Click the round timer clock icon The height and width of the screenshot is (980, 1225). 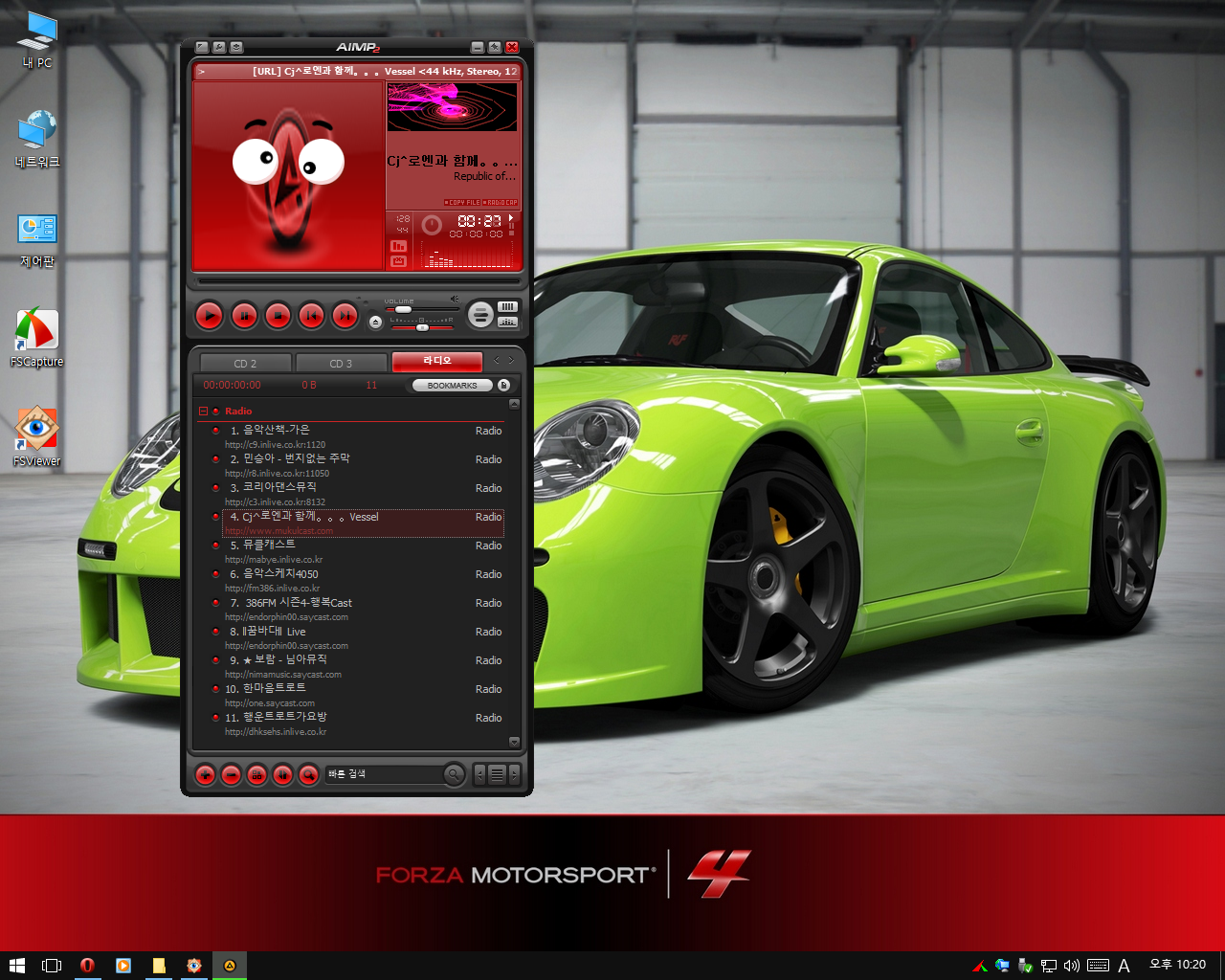pyautogui.click(x=432, y=225)
